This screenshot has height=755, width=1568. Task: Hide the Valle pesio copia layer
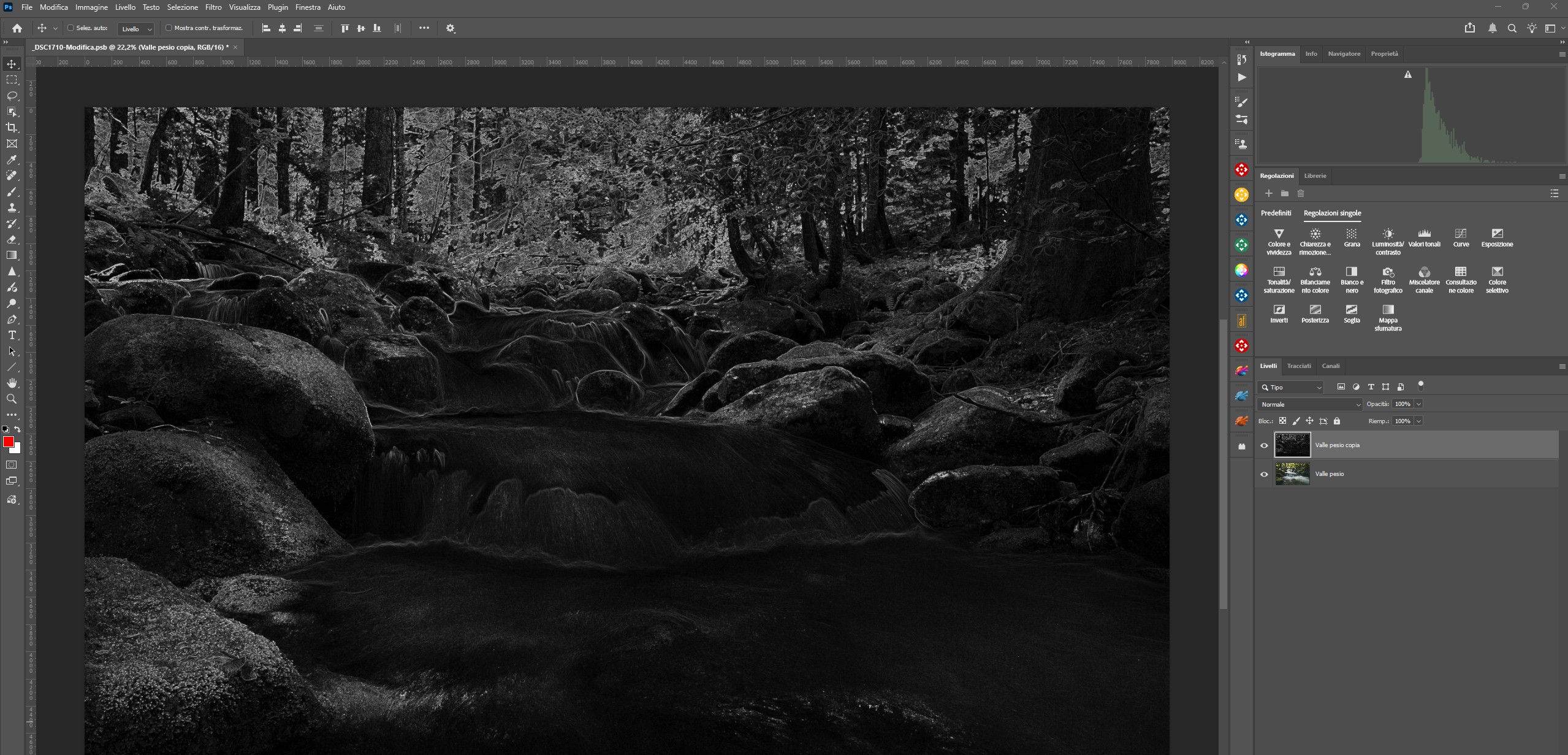coord(1264,445)
